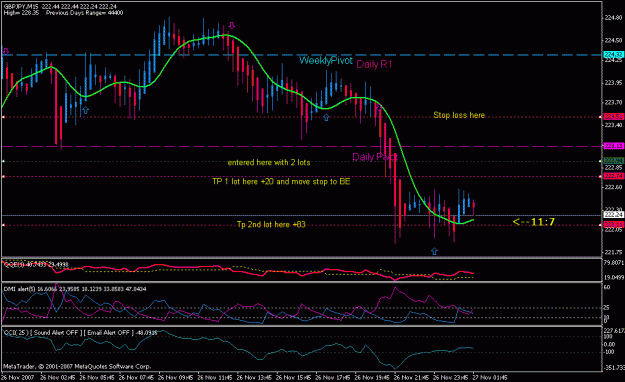Click the '26 Nov 09:45' time label
The image size is (625, 382).
(x=176, y=377)
